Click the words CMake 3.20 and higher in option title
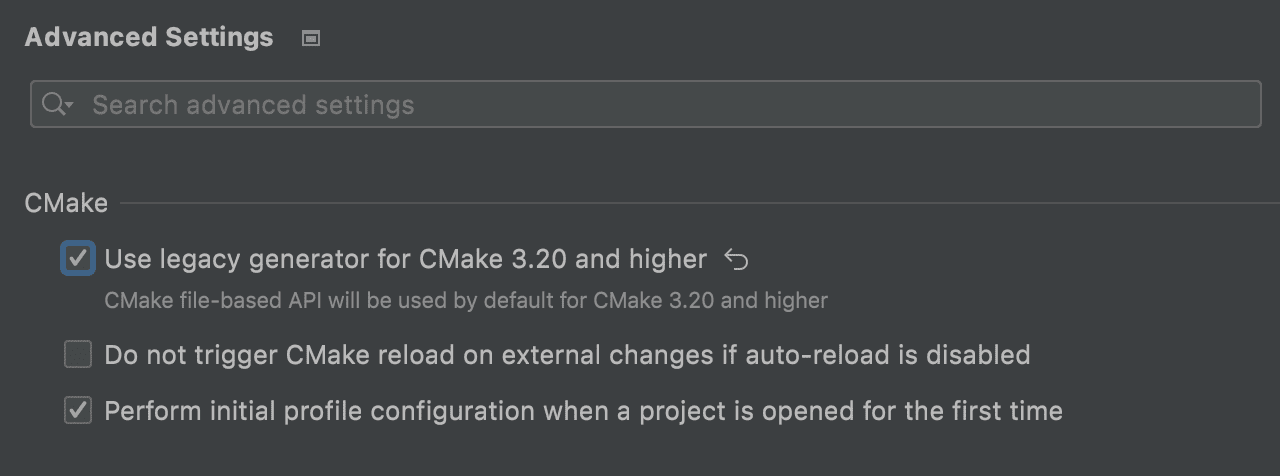This screenshot has width=1280, height=476. click(x=563, y=260)
